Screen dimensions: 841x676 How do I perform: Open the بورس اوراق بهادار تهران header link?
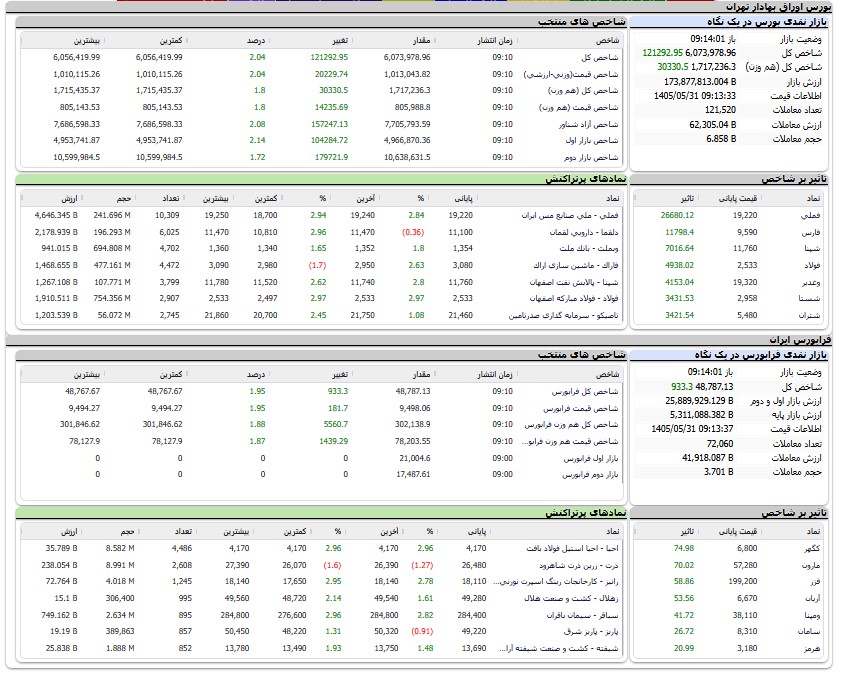coord(779,7)
